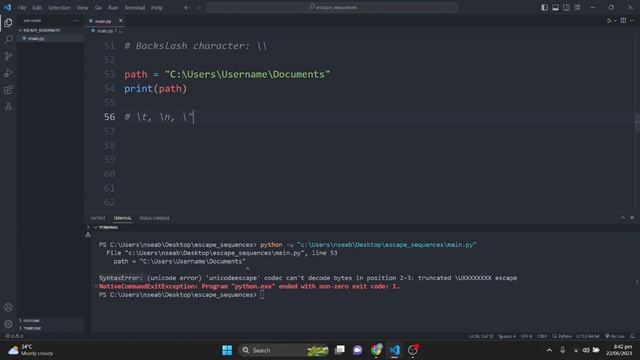Open clock and date in taskbar
The image size is (640, 360).
(620, 350)
